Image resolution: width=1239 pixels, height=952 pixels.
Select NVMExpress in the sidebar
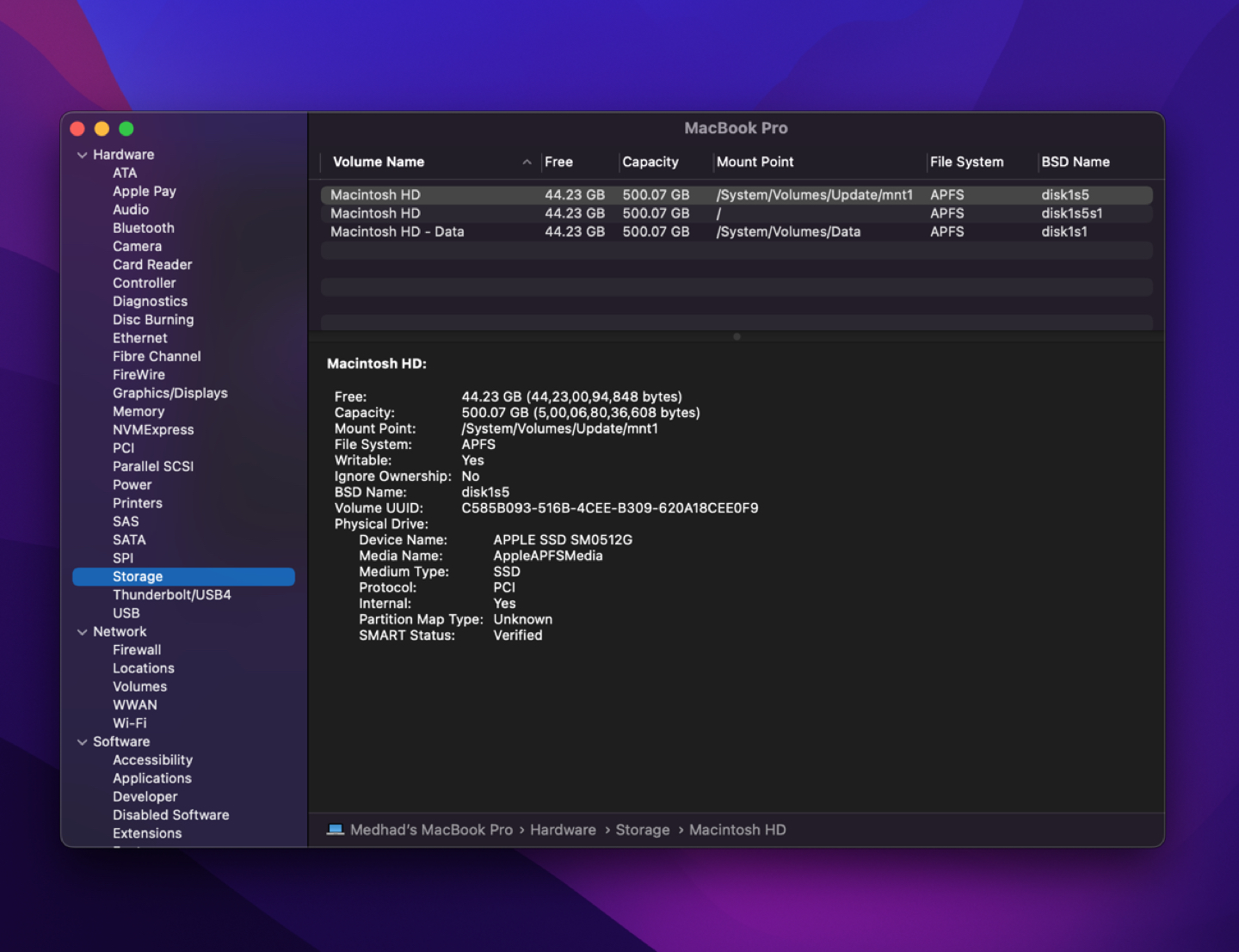(153, 430)
